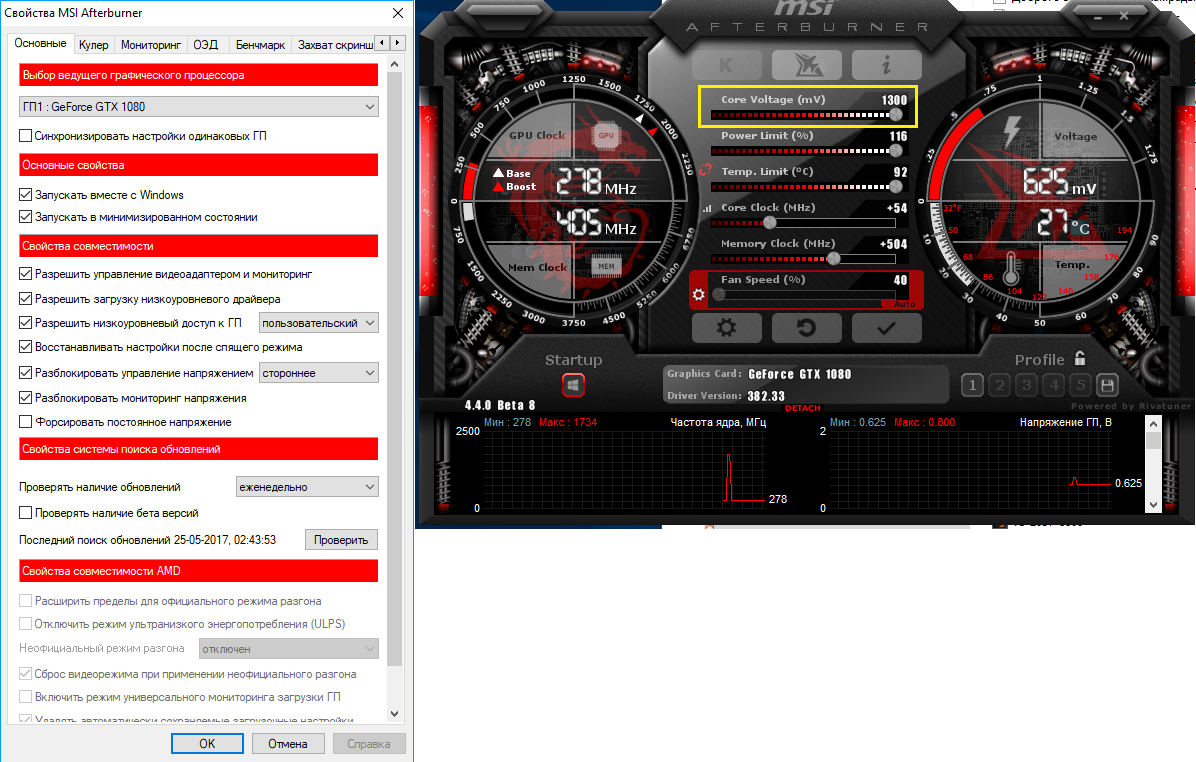The width and height of the screenshot is (1196, 762).
Task: Click the signal bars icon beside Core Clock
Action: click(x=706, y=207)
